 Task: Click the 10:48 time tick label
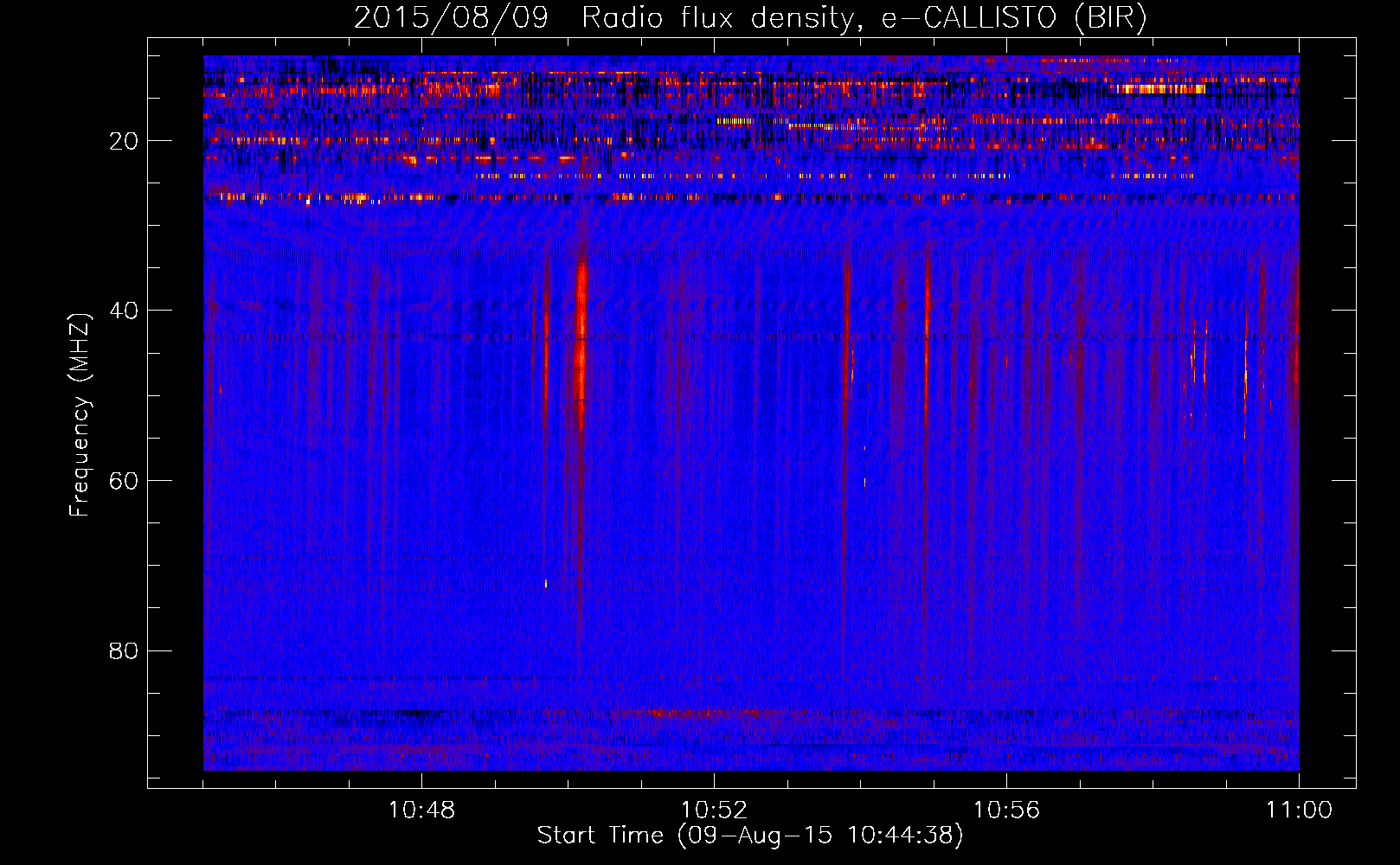[421, 811]
